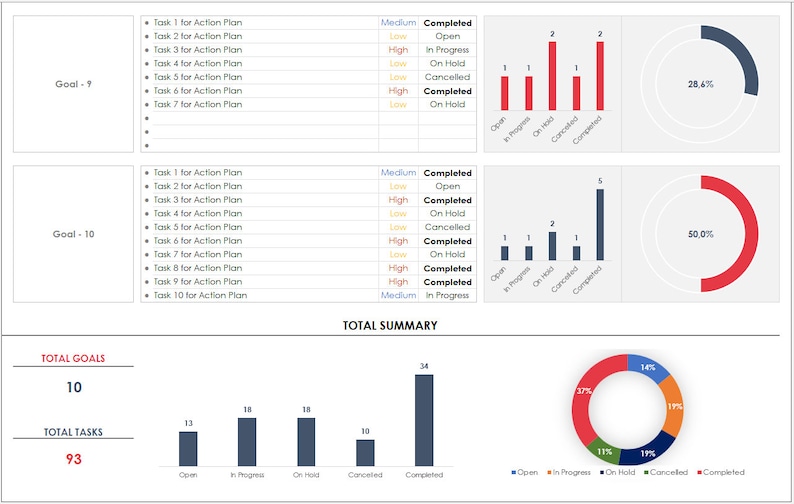Select Medium priority of Goal 9 Task 1
Viewport: 794px width, 504px height.
pos(399,23)
